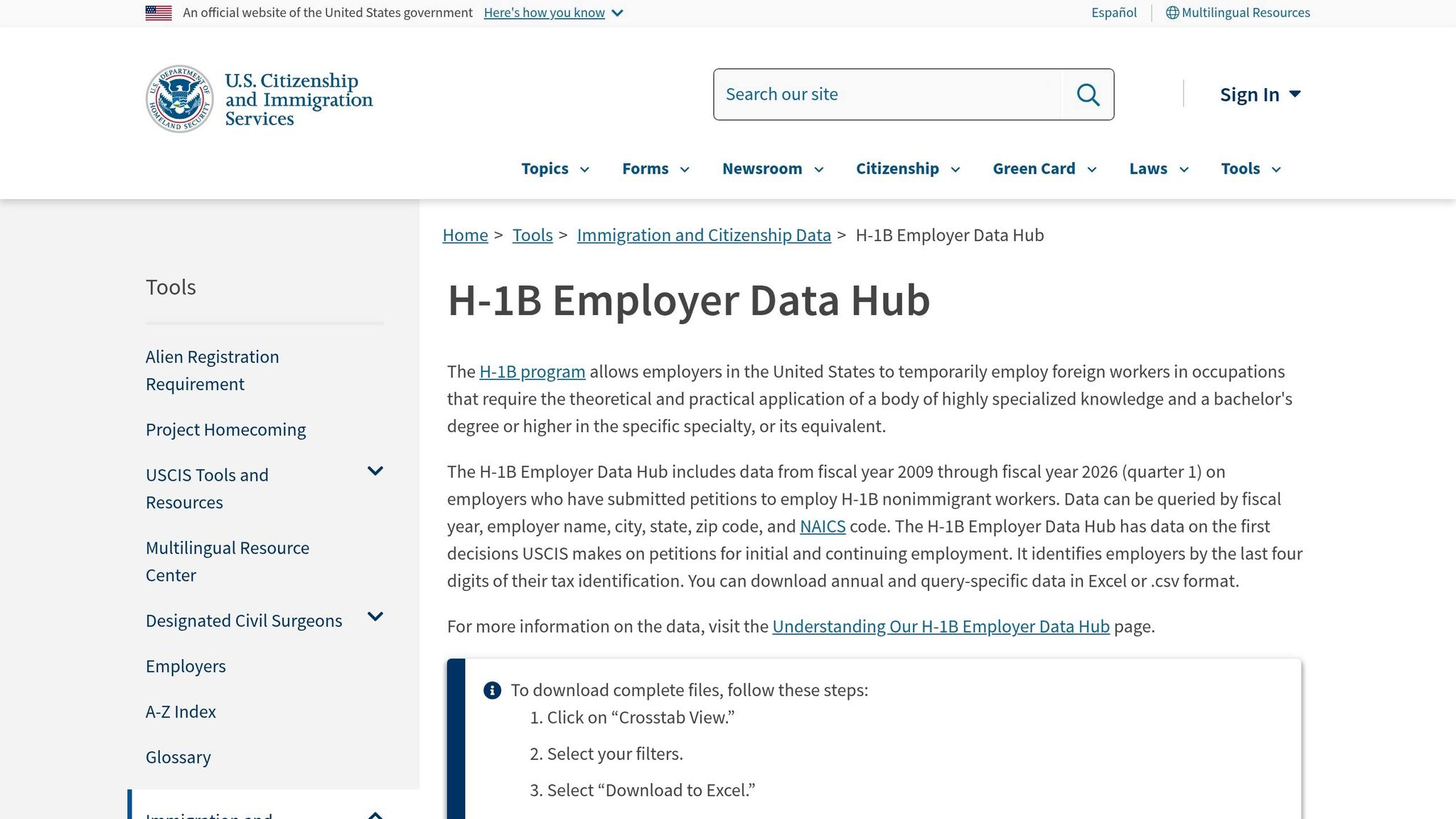Click the search magnifying glass icon

tap(1088, 94)
